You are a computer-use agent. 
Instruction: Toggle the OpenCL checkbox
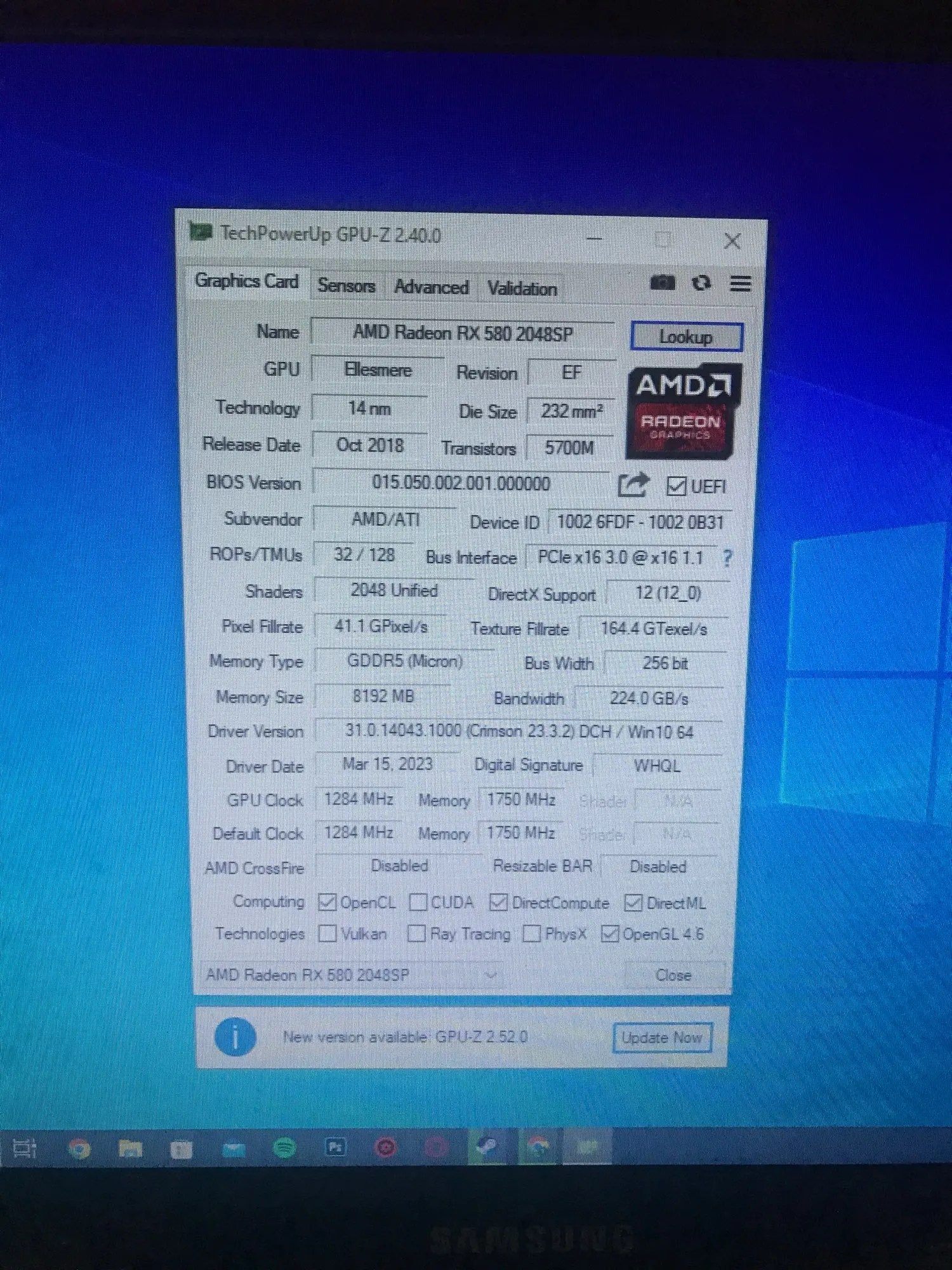(327, 902)
